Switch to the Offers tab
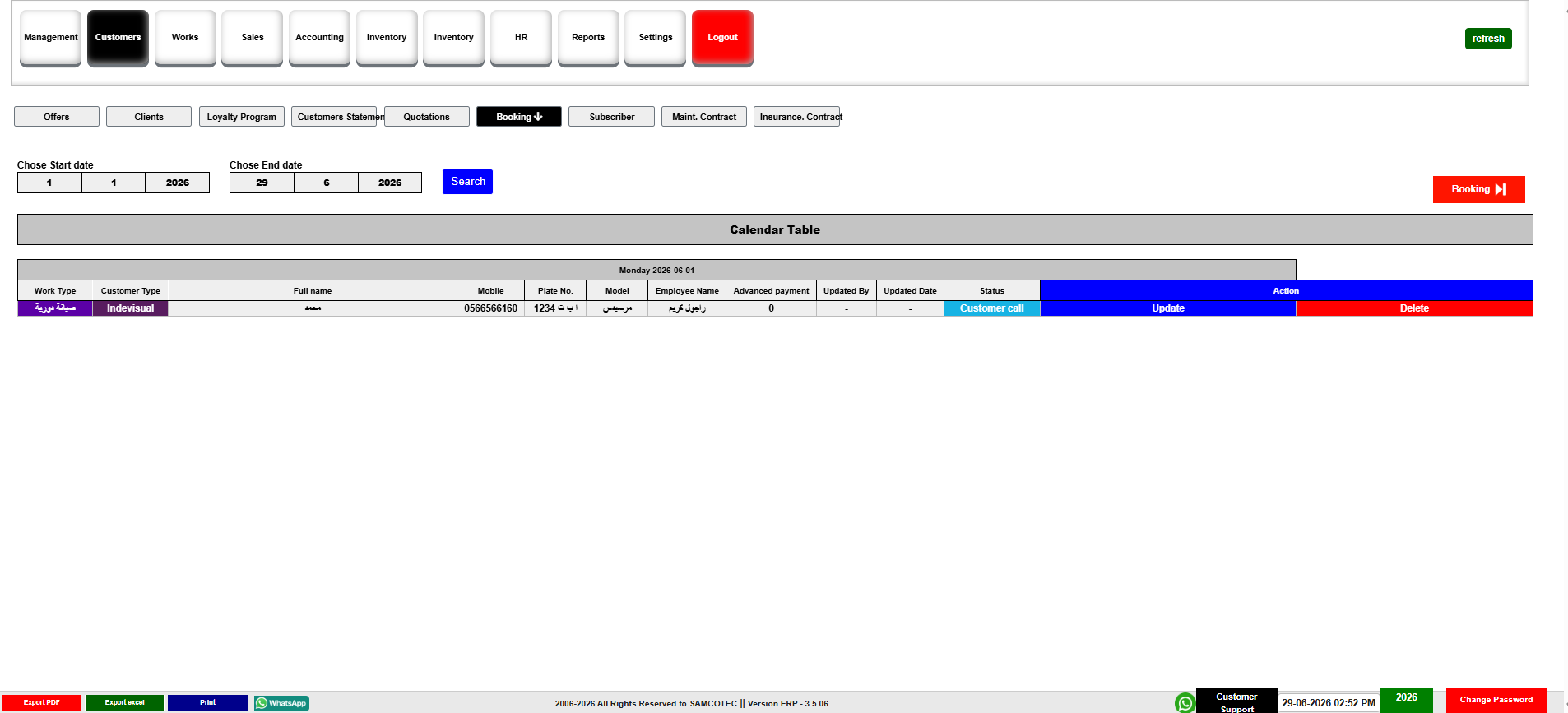Image resolution: width=1568 pixels, height=713 pixels. pos(57,117)
